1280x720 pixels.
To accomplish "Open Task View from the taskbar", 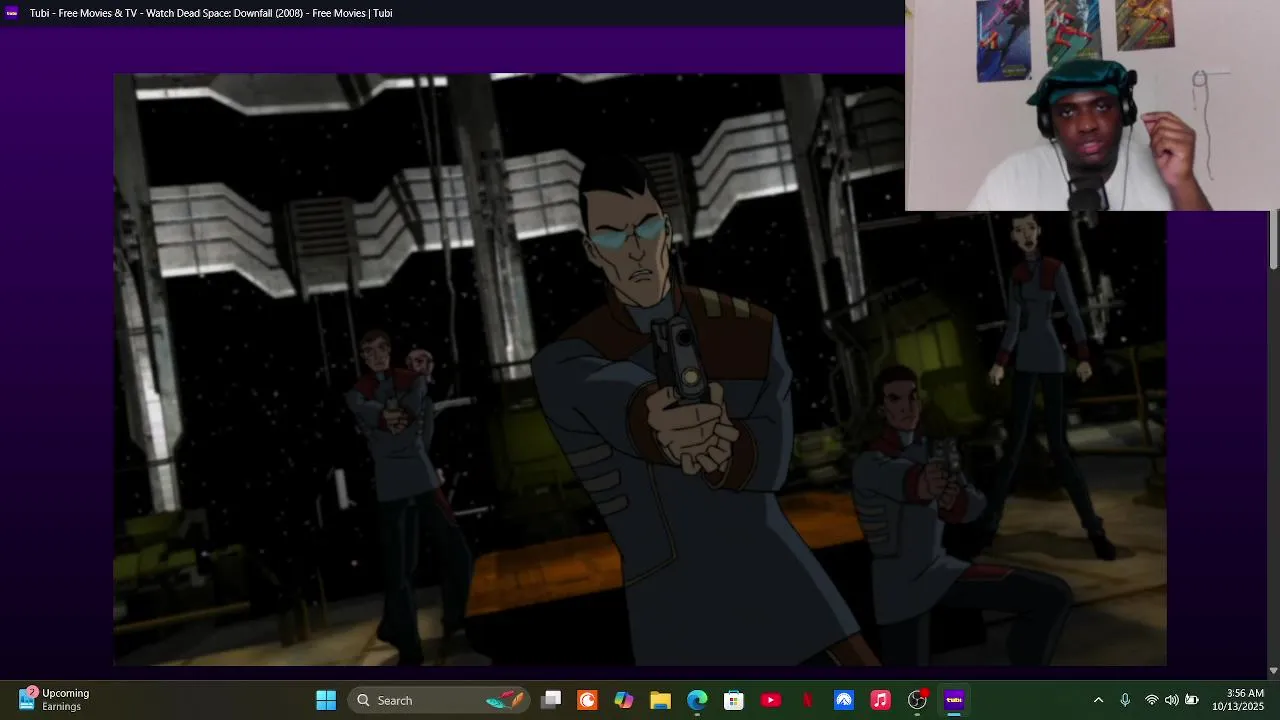I will point(551,700).
